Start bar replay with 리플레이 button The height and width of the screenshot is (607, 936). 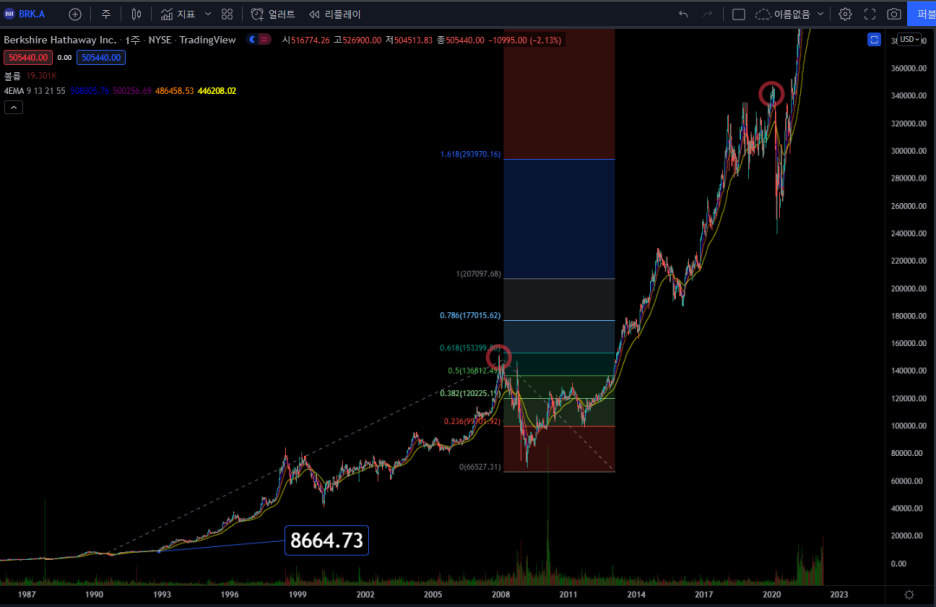(x=335, y=14)
